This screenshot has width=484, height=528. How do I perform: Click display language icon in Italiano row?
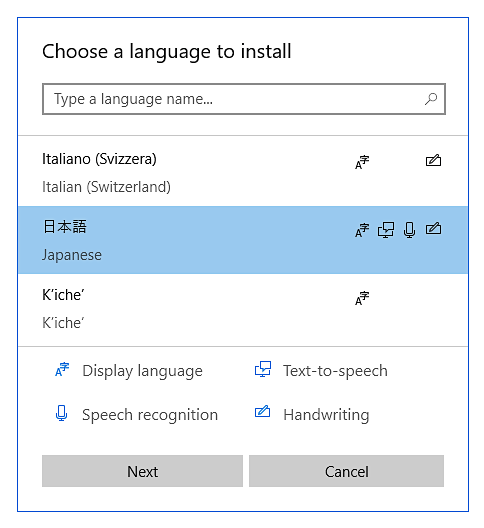(362, 162)
